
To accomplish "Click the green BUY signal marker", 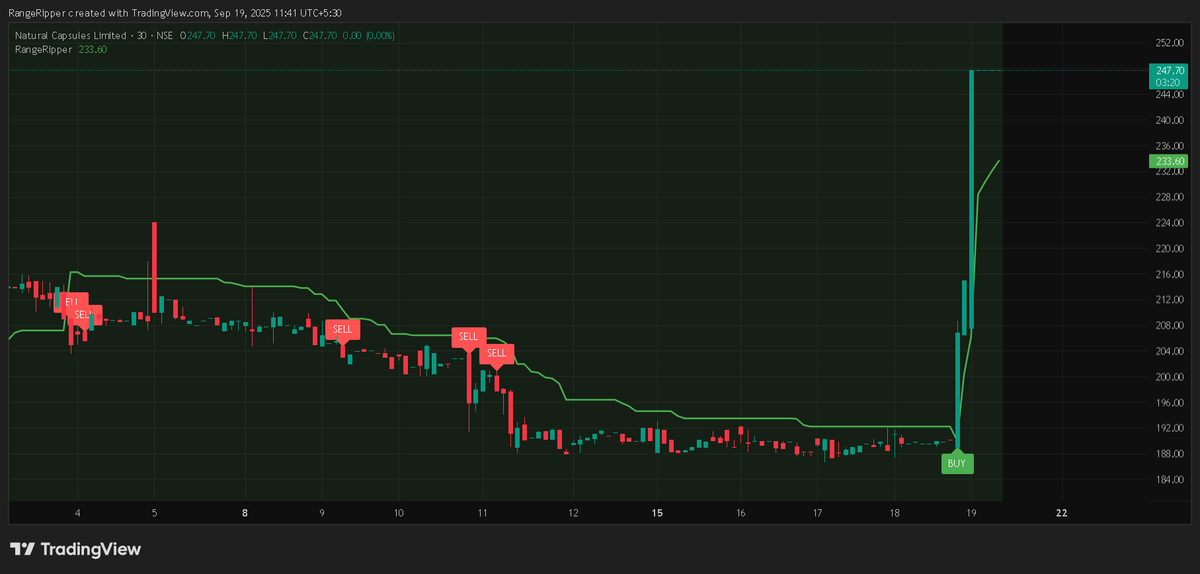I will pyautogui.click(x=956, y=463).
